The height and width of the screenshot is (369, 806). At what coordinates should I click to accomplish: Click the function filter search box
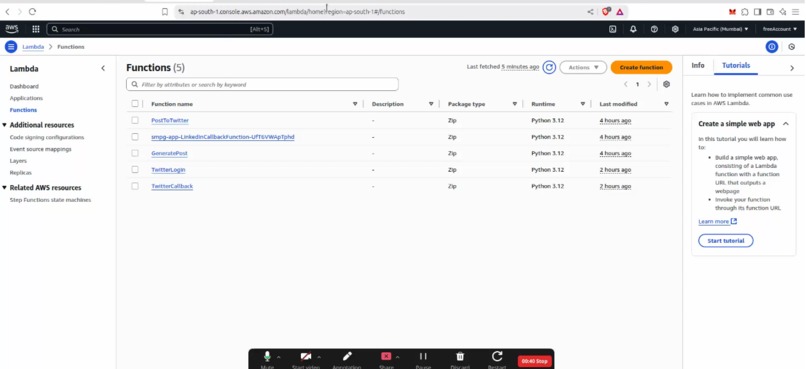[262, 84]
